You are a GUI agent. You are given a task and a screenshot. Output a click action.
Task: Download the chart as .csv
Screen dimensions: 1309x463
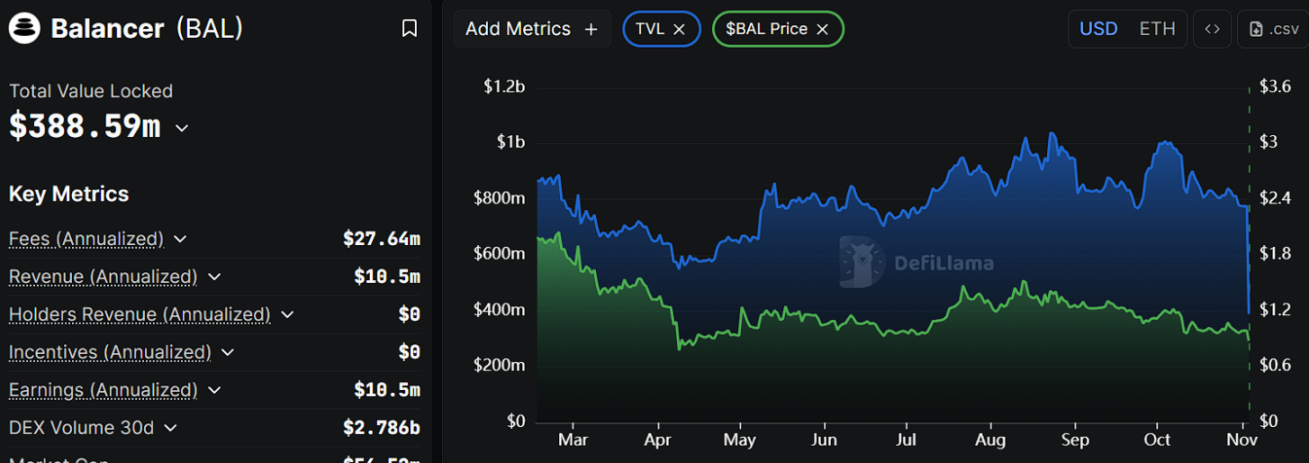1273,29
